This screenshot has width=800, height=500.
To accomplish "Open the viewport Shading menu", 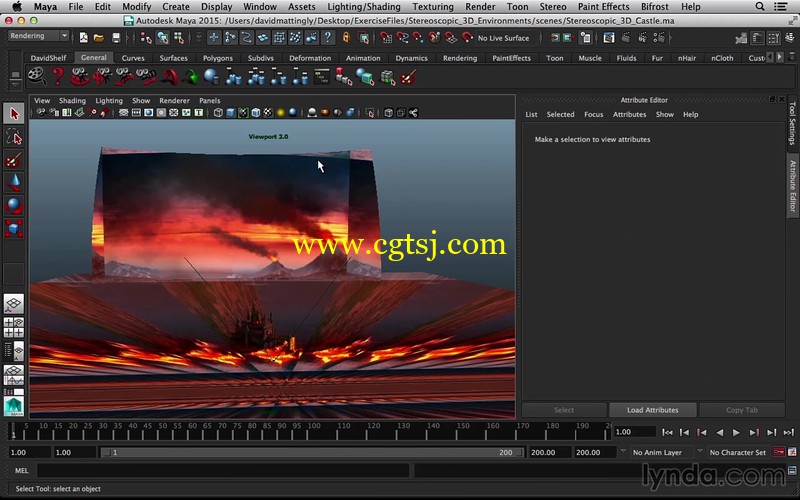I will pyautogui.click(x=72, y=101).
